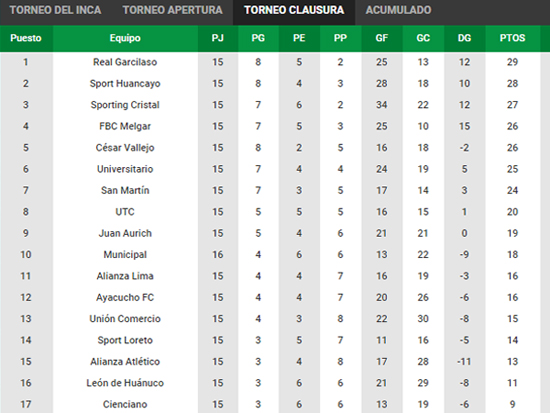Sort table by PJ column header
Screen dimensions: 550x413
click(x=218, y=38)
